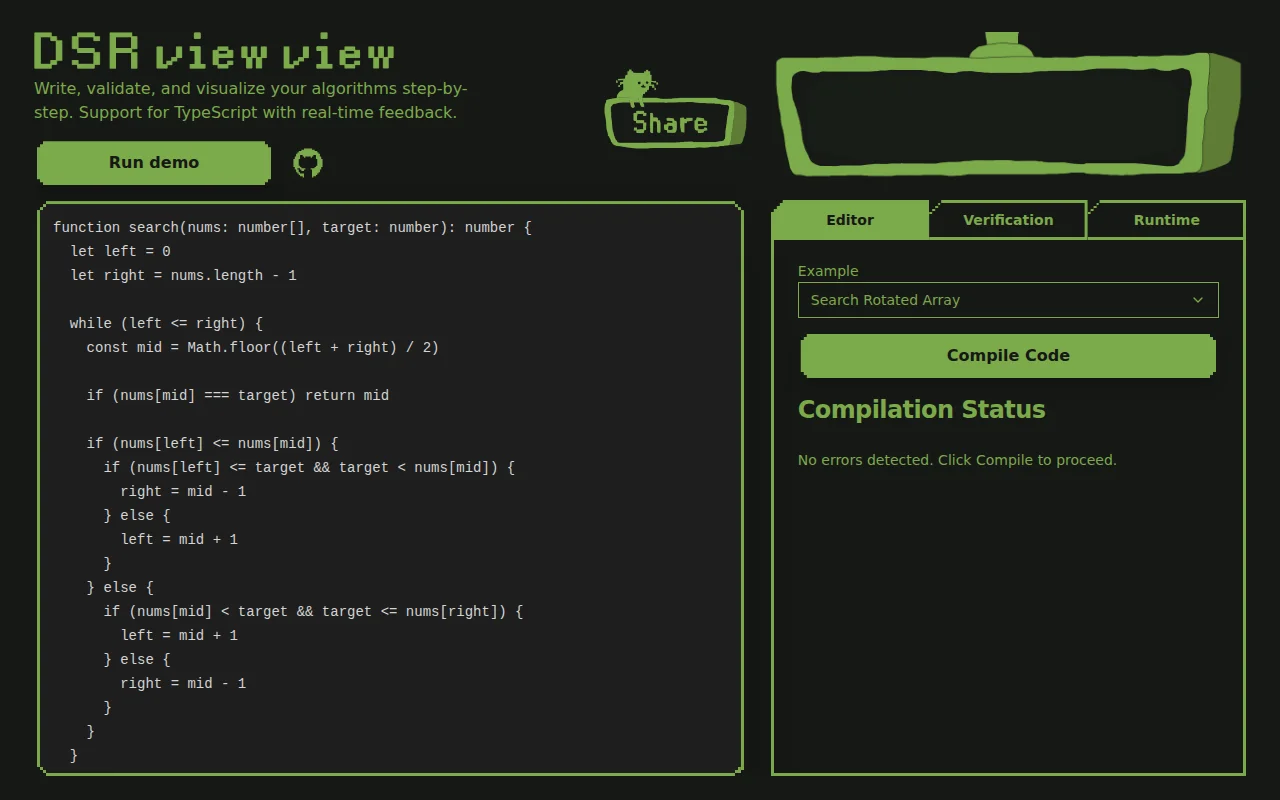Screen dimensions: 1280x800
Task: Compile the code
Action: pyautogui.click(x=1008, y=356)
